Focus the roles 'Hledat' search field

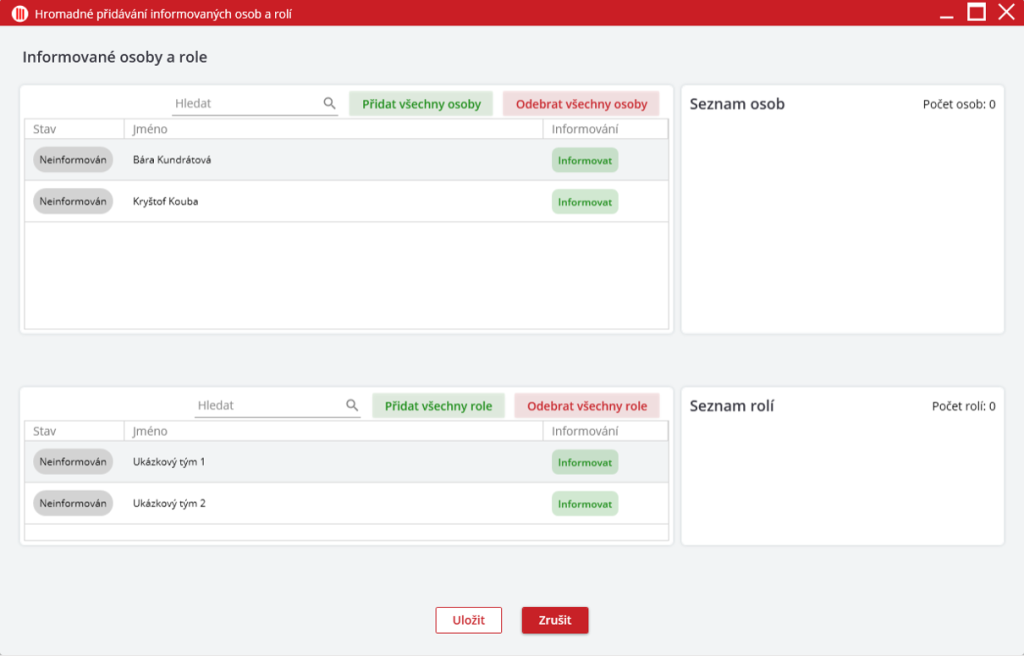pos(269,405)
